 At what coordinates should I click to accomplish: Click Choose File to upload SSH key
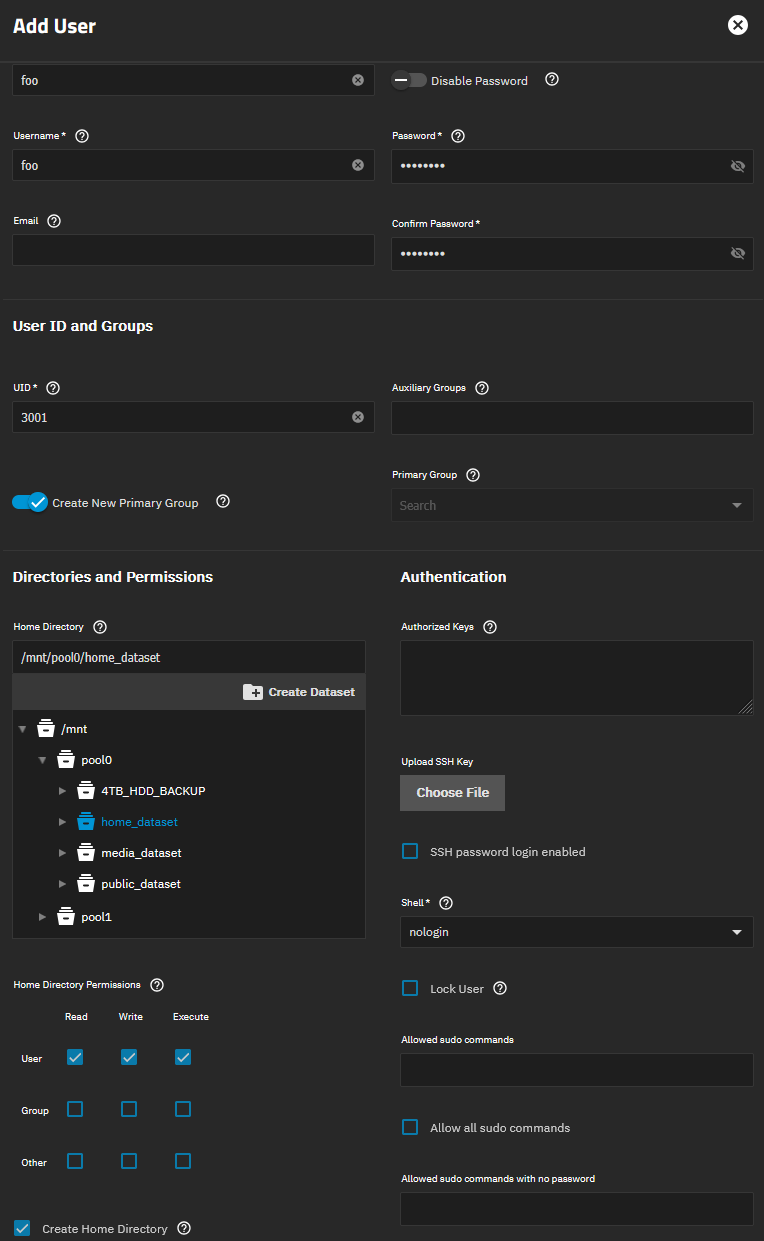(452, 792)
